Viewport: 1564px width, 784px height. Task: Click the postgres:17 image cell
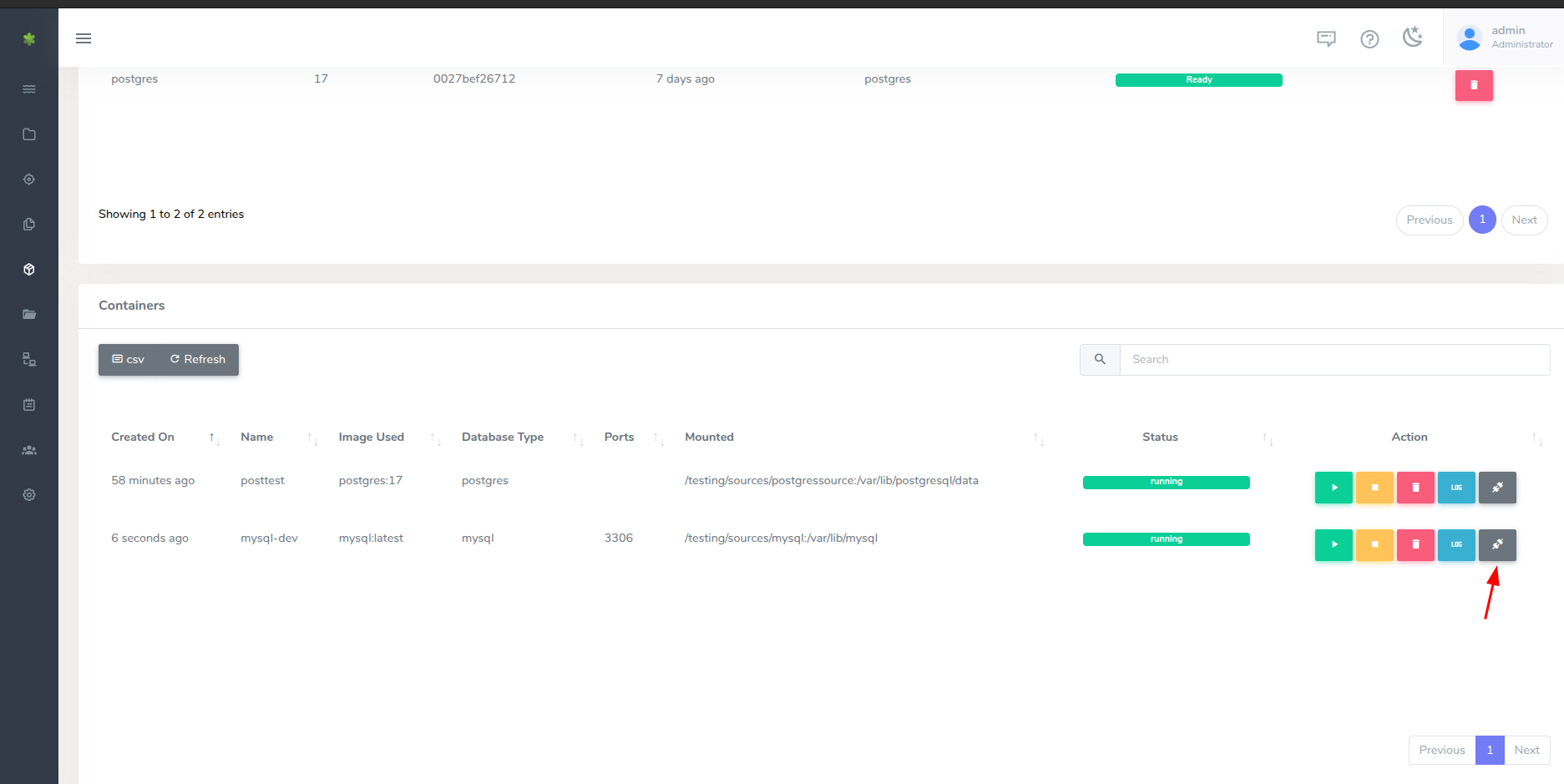[370, 481]
